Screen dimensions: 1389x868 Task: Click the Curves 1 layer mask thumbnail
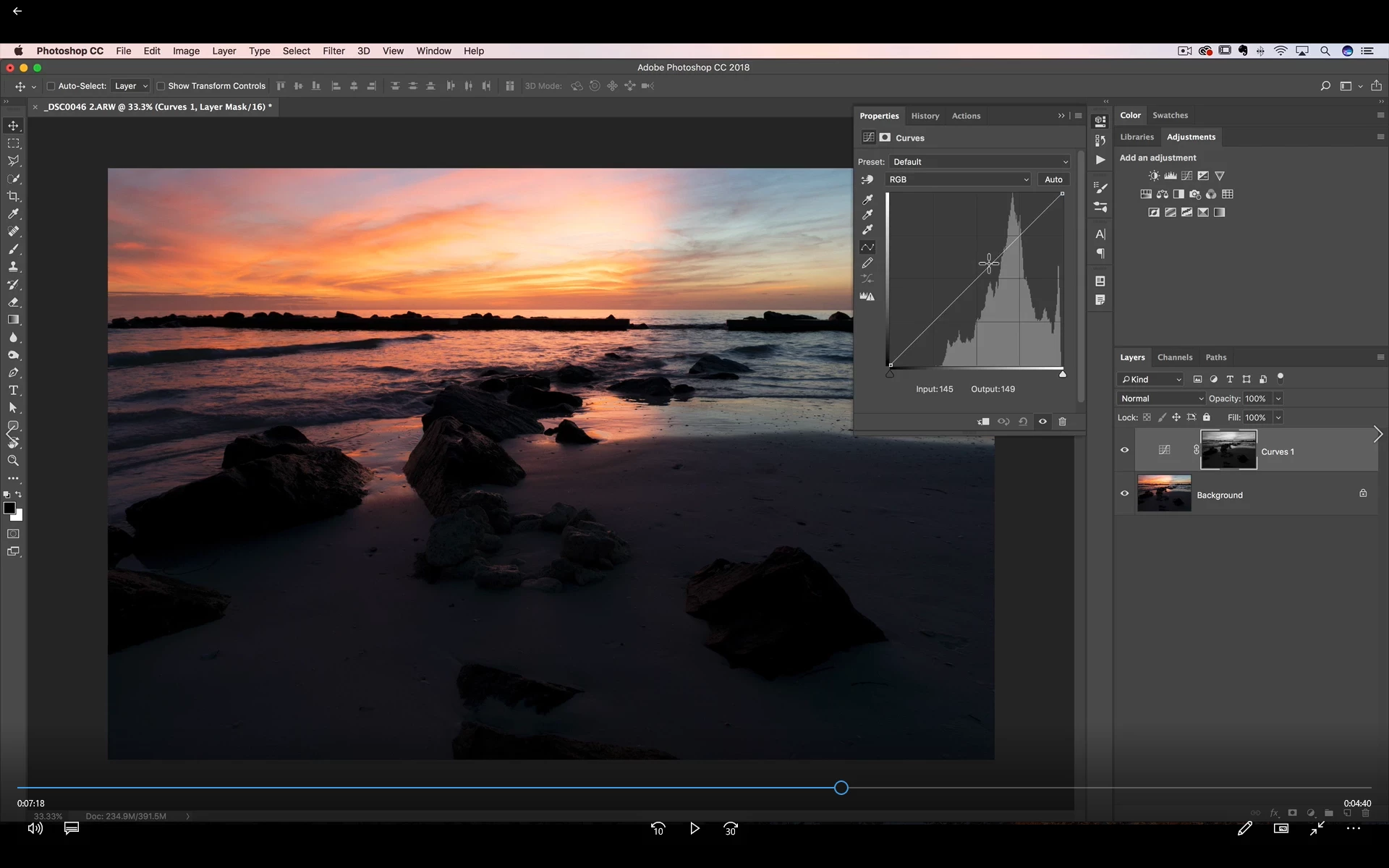[x=1228, y=450]
